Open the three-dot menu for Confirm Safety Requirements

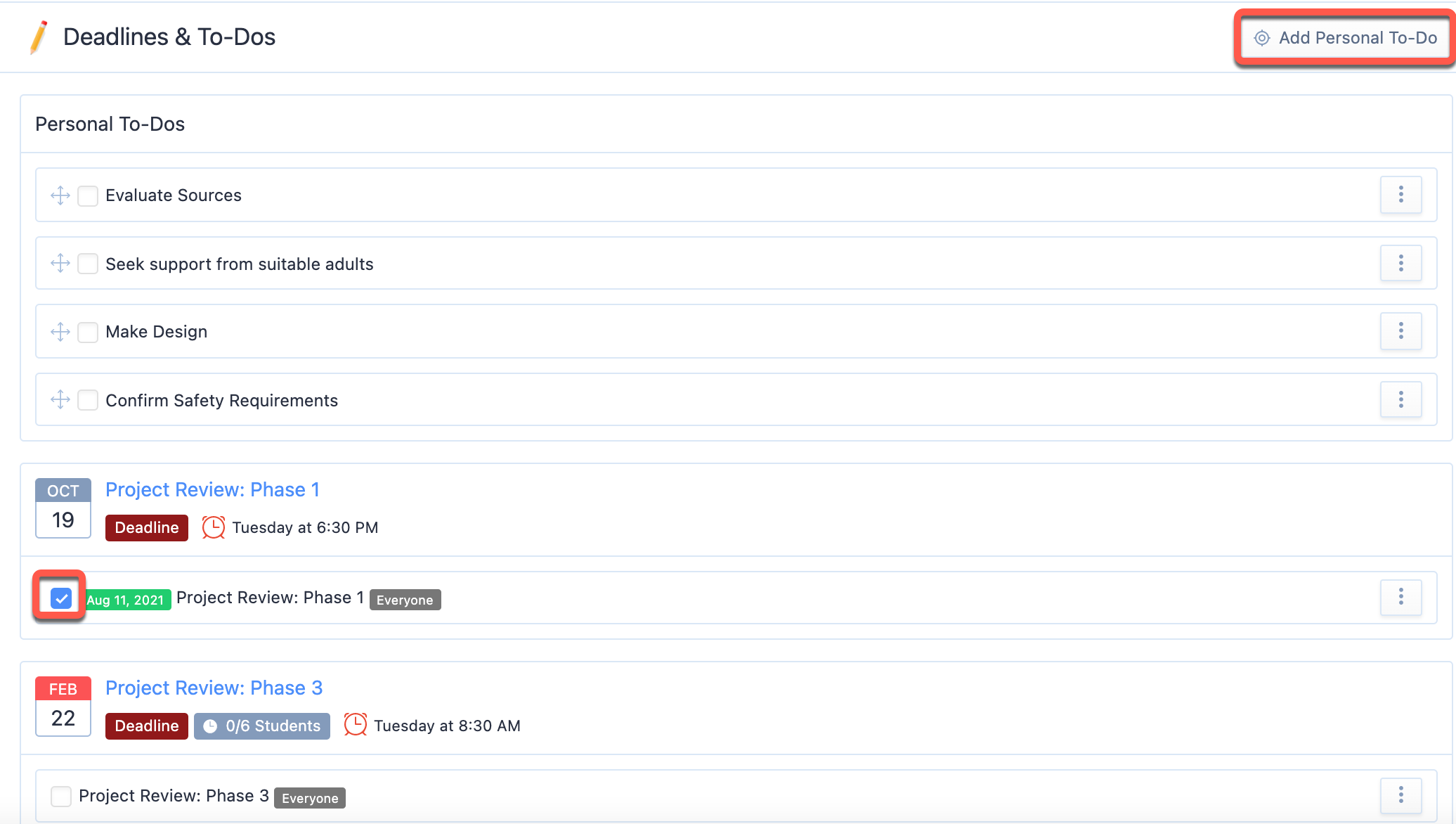pos(1400,400)
